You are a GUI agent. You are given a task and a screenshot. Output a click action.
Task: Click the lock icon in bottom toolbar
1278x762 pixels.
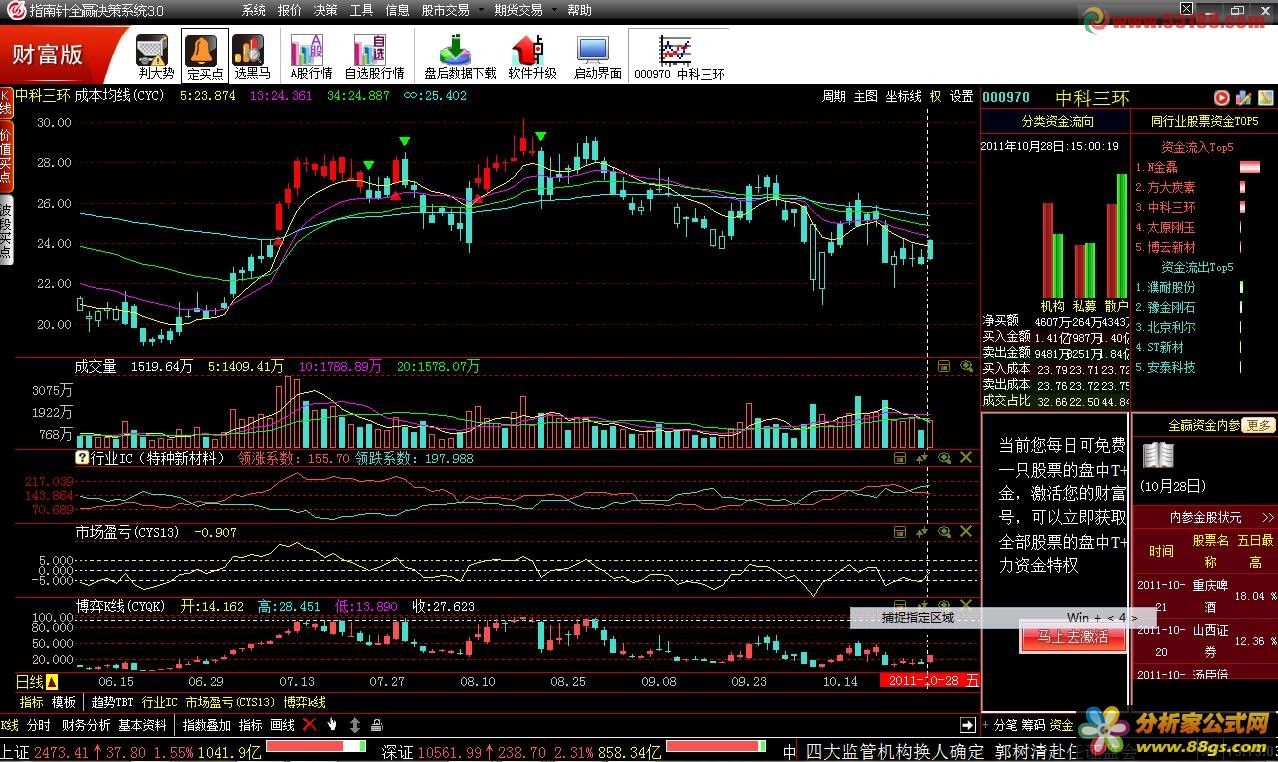(376, 724)
